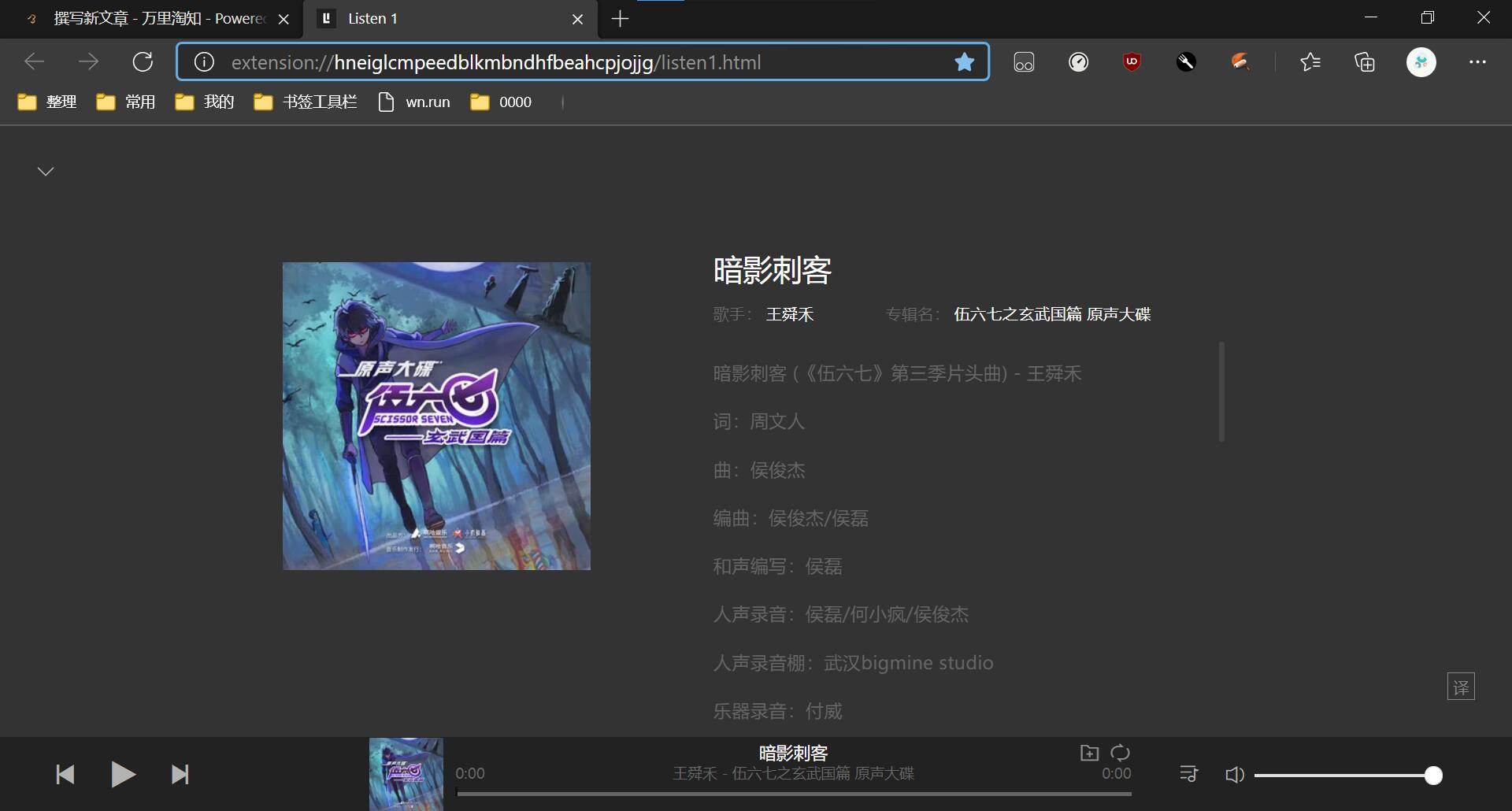Click lyric line 曲：侯俊杰
Image resolution: width=1512 pixels, height=811 pixels.
759,471
